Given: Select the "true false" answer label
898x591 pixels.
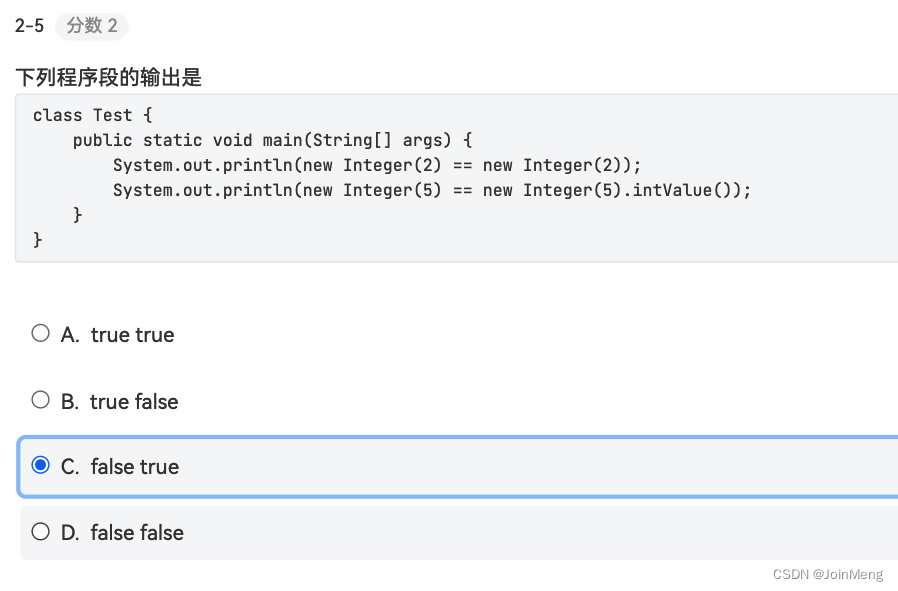Looking at the screenshot, I should pyautogui.click(x=134, y=401).
